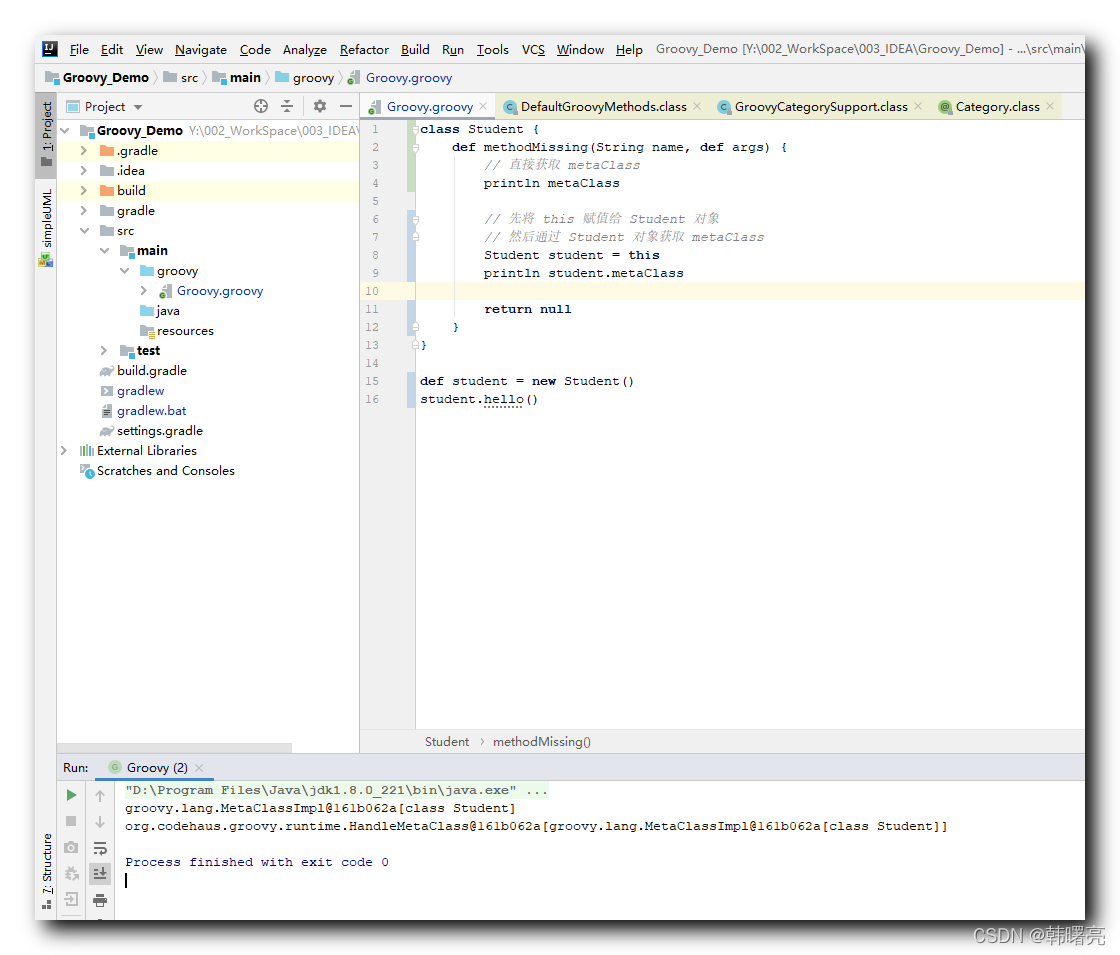Fold methodMissing method at line 2
Image resolution: width=1120 pixels, height=955 pixels.
415,148
